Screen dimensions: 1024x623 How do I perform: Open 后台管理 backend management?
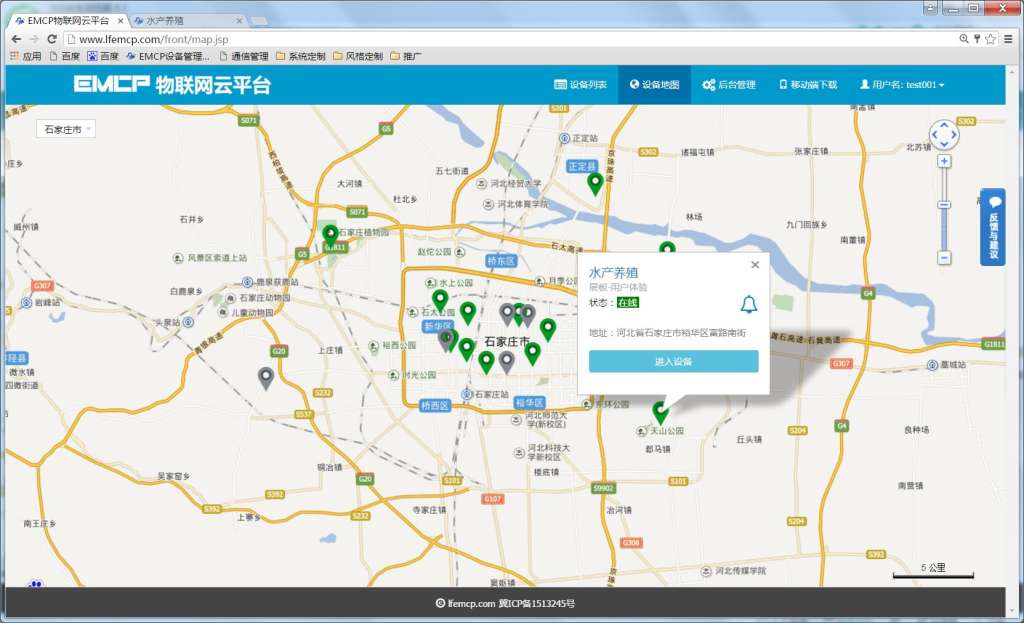pos(729,84)
